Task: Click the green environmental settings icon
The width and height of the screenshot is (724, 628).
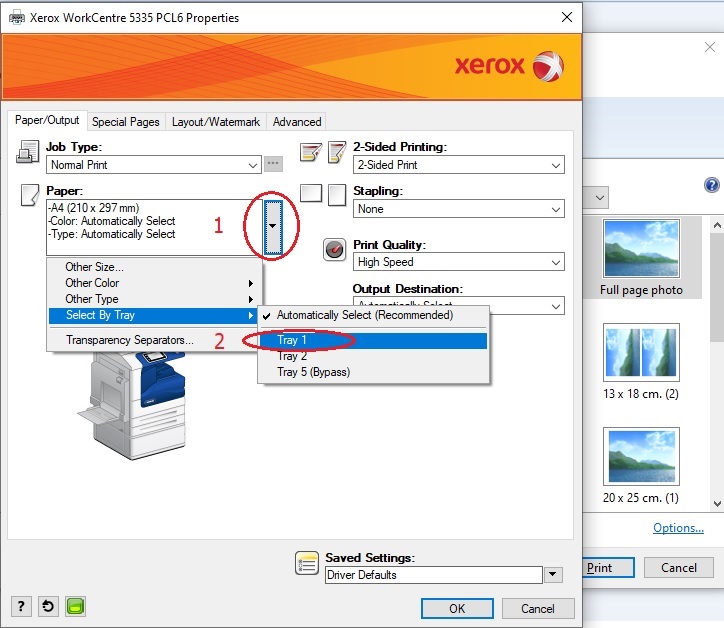Action: point(75,606)
